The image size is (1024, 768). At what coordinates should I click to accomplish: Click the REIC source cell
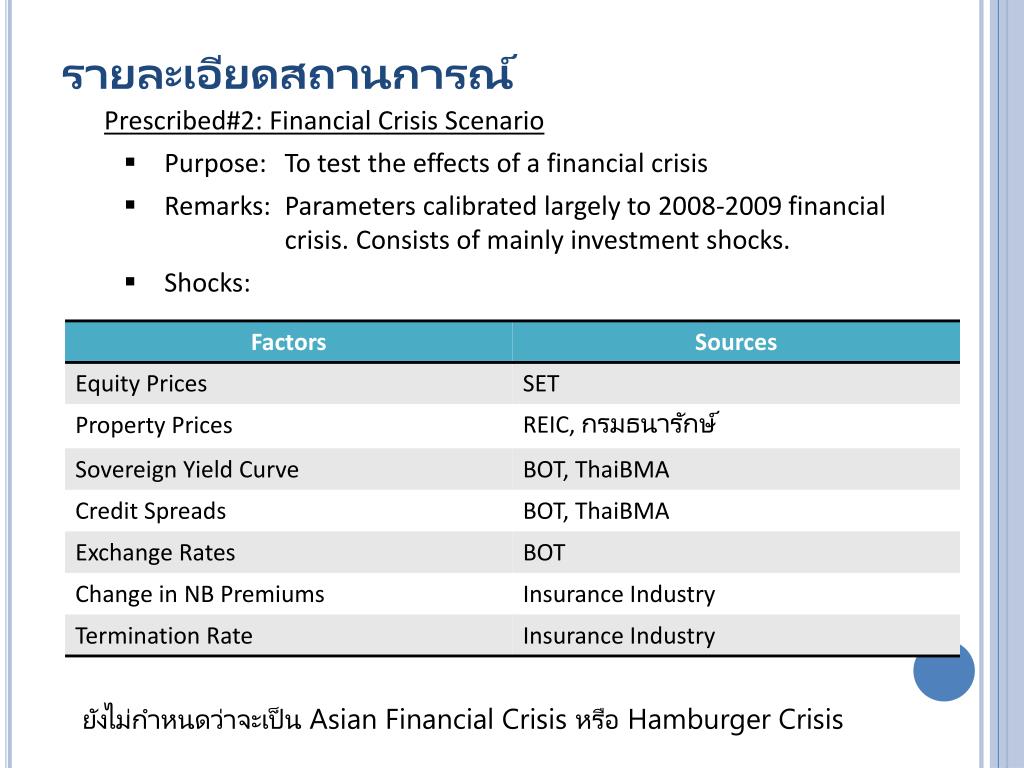click(x=621, y=425)
